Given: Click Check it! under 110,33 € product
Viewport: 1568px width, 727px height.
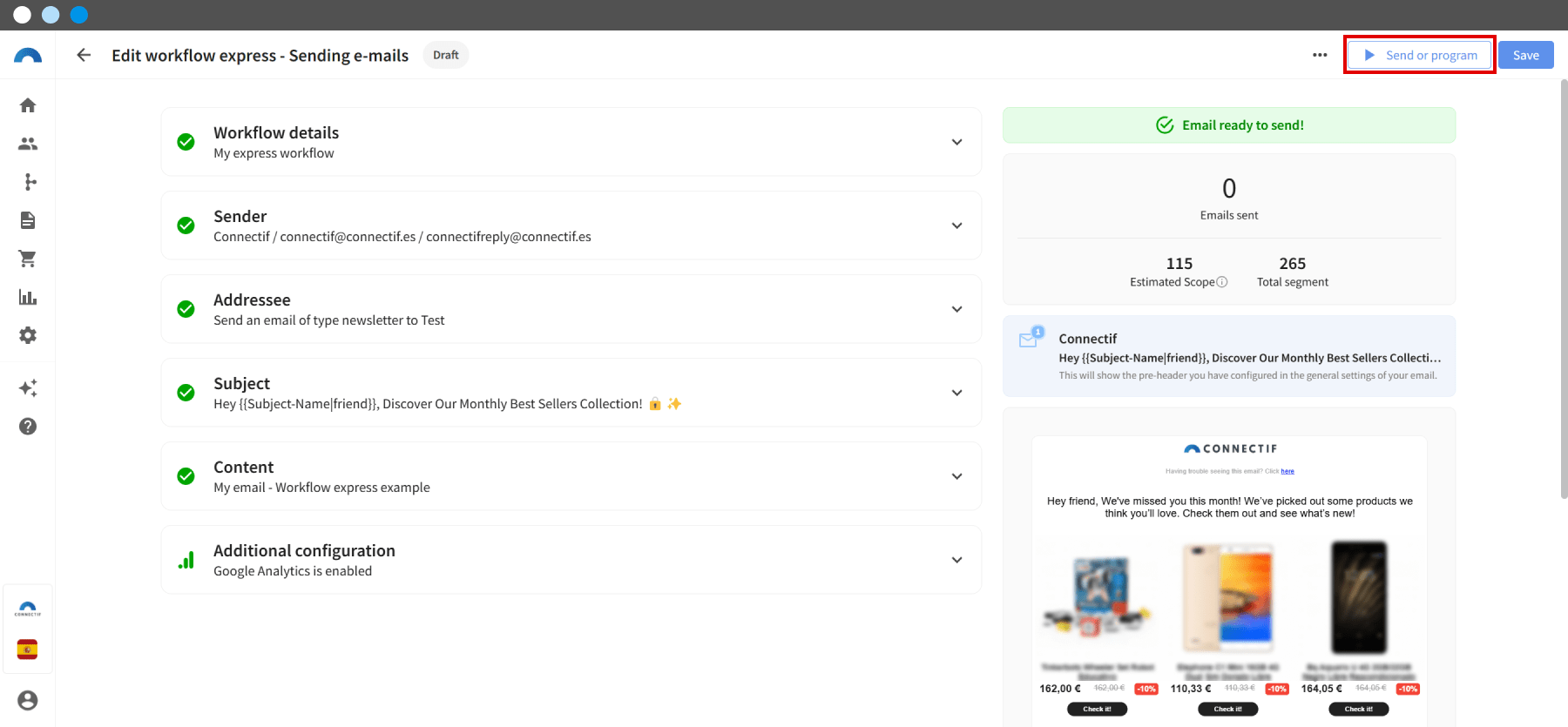Looking at the screenshot, I should click(1227, 709).
